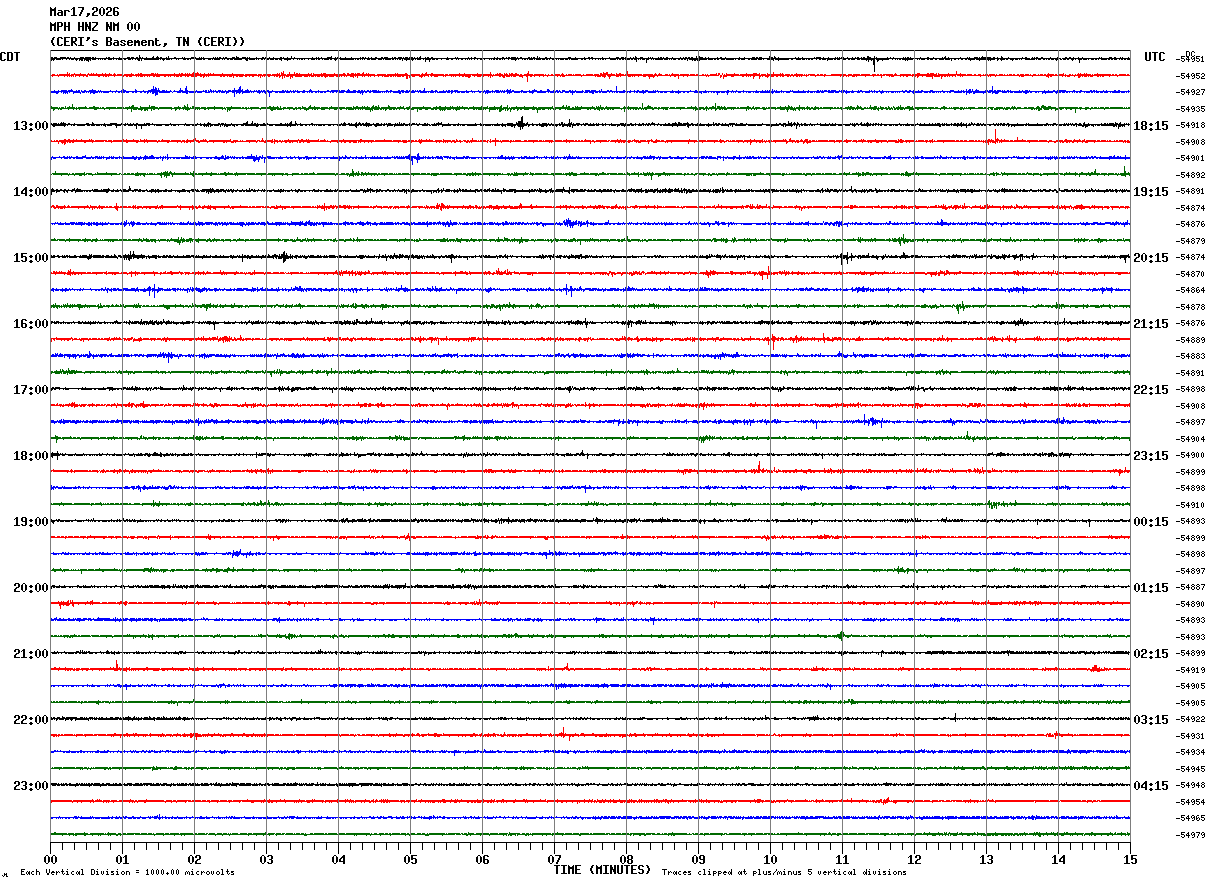
Task: Click the DC offset value -54922
Action: tap(1190, 719)
